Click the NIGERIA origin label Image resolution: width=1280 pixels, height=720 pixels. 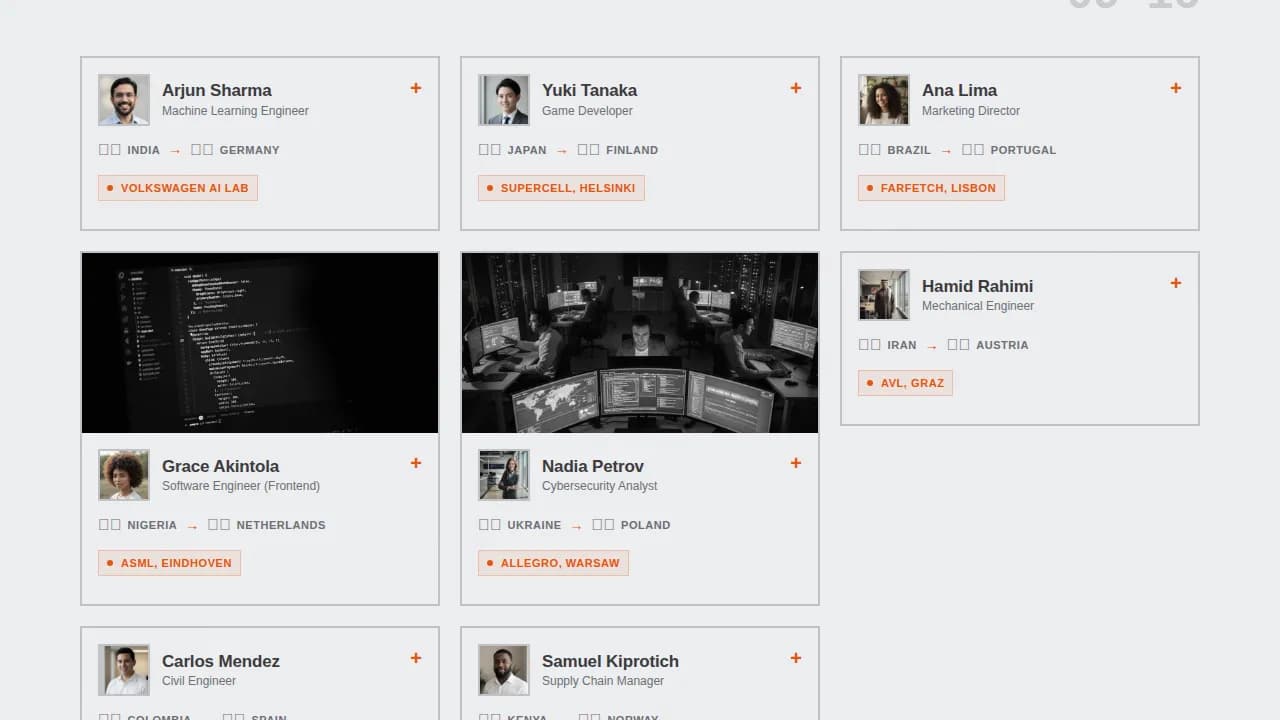coord(152,525)
